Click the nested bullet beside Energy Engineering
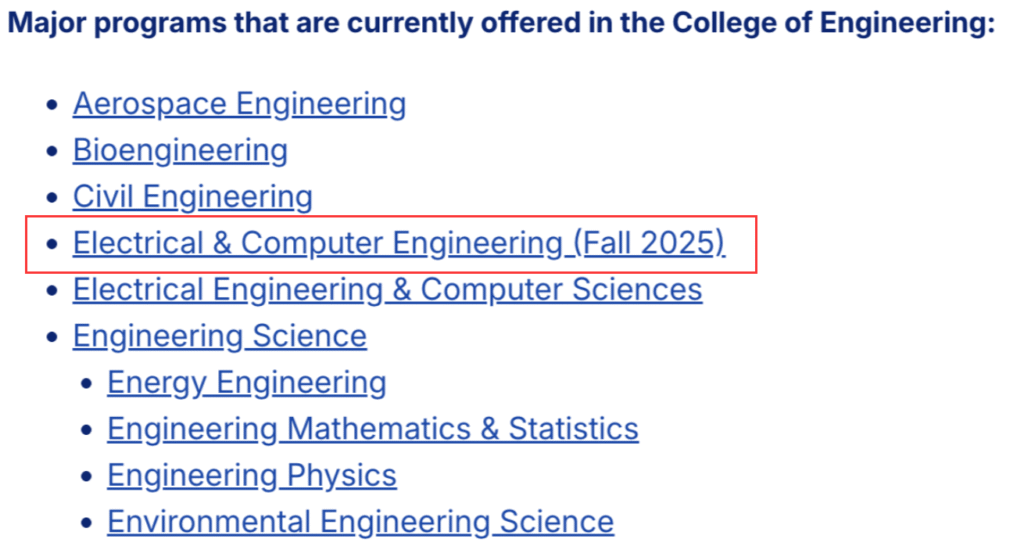The height and width of the screenshot is (557, 1024). coord(88,383)
